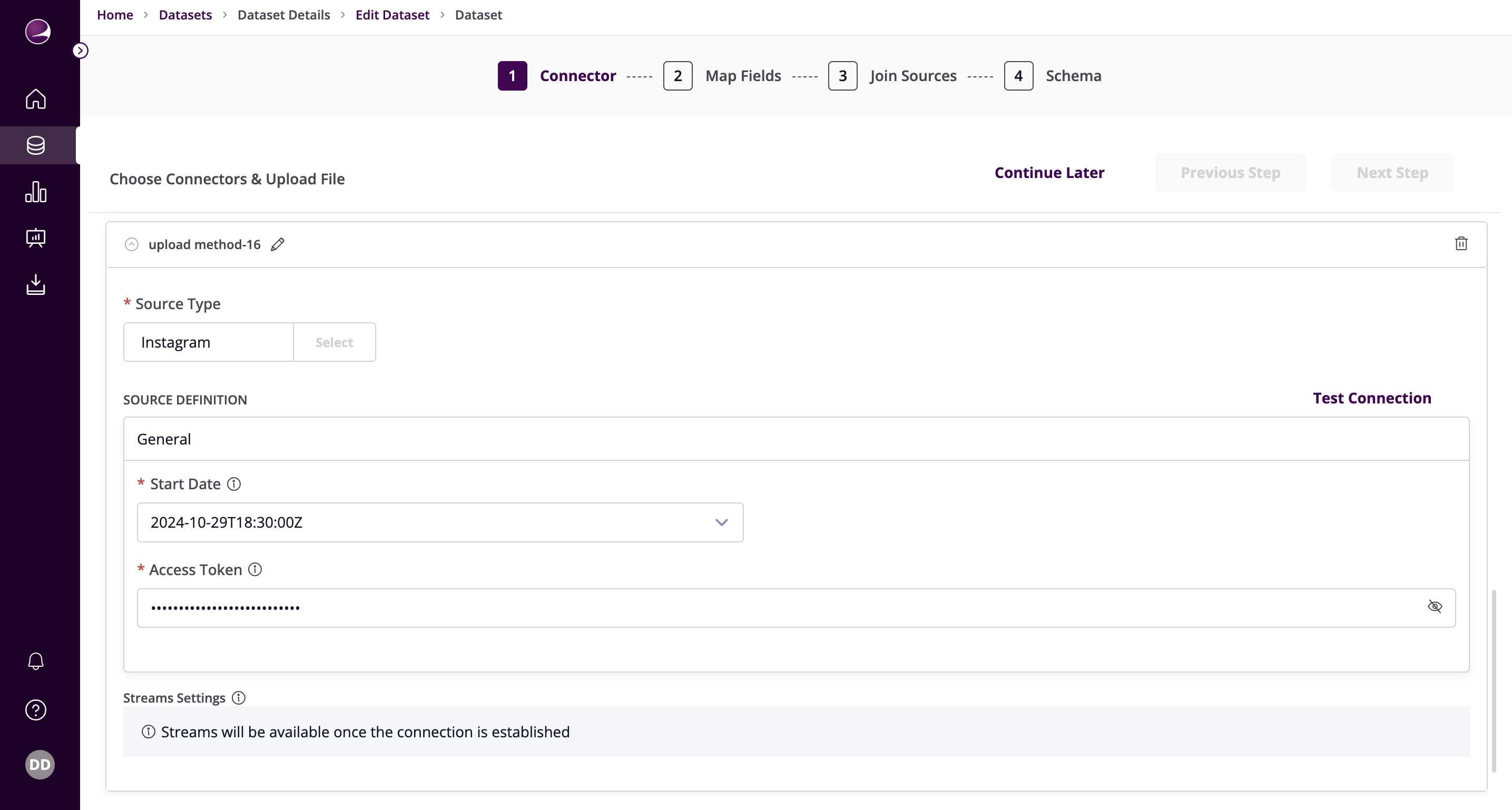Go to step 2 Map Fields
The width and height of the screenshot is (1512, 810).
(678, 76)
